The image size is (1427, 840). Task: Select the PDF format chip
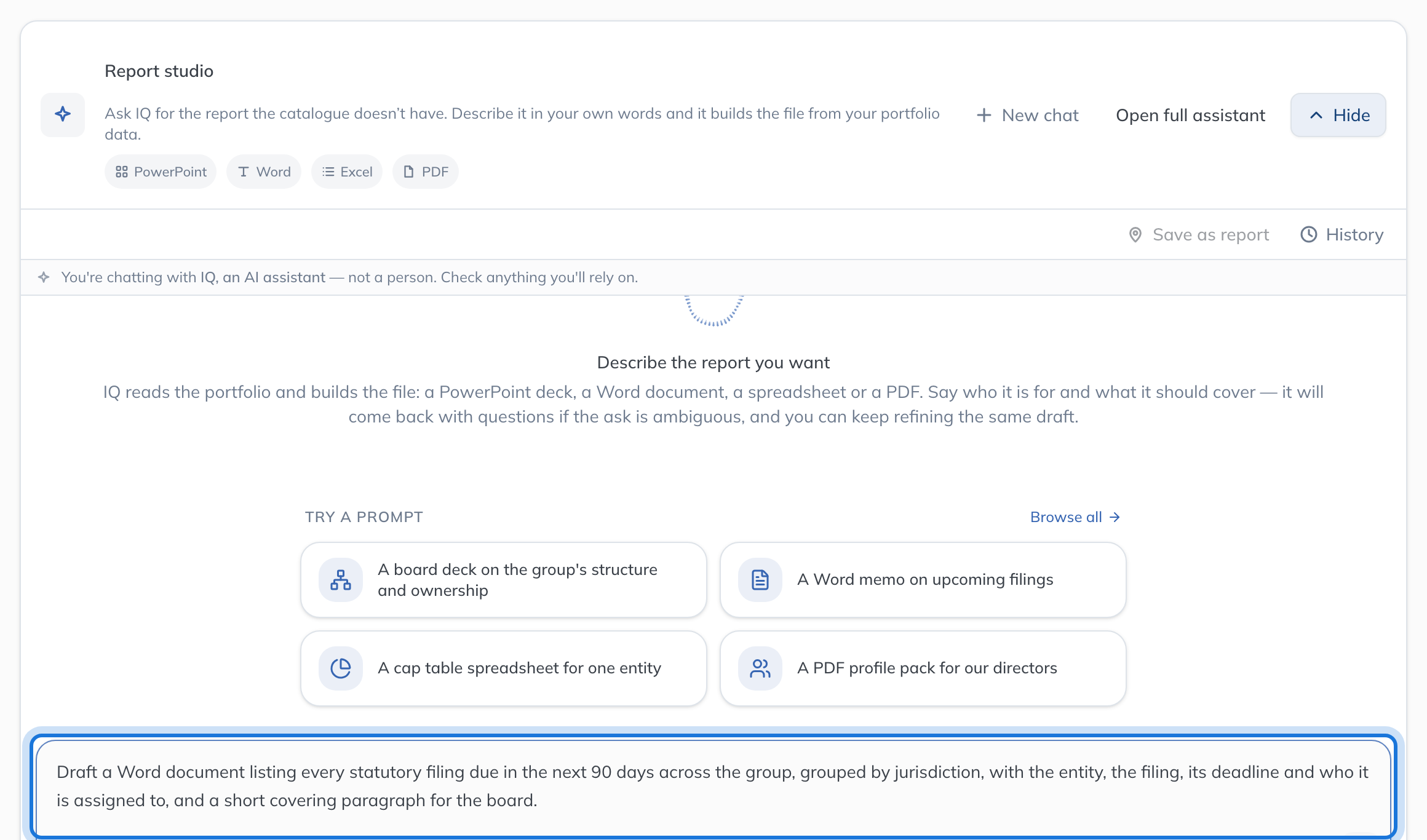tap(426, 172)
